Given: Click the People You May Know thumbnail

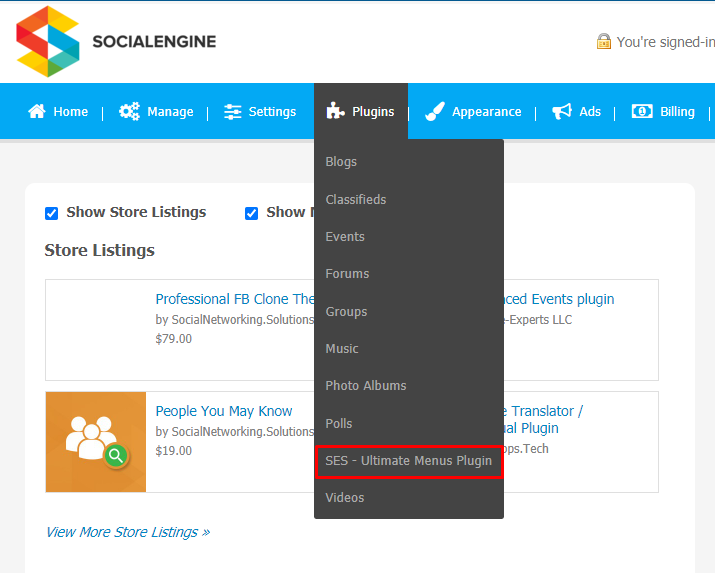Looking at the screenshot, I should [x=96, y=442].
